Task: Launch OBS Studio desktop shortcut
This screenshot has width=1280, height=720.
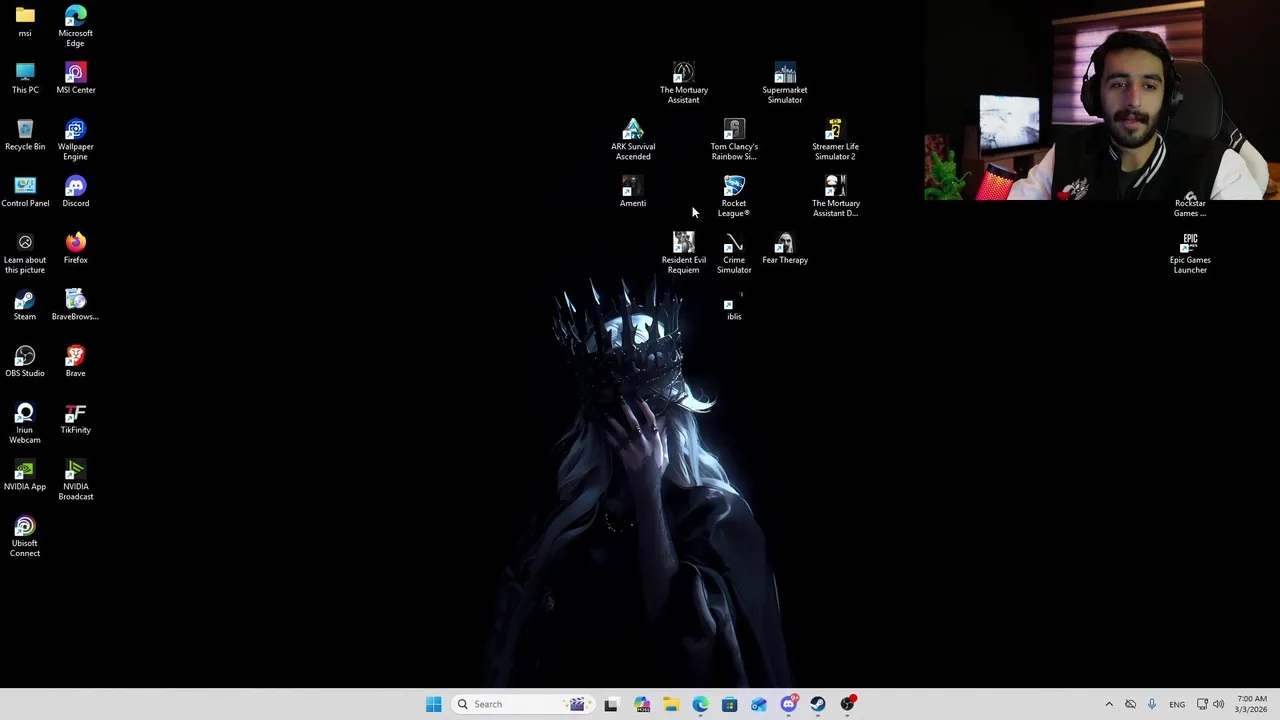Action: point(25,362)
